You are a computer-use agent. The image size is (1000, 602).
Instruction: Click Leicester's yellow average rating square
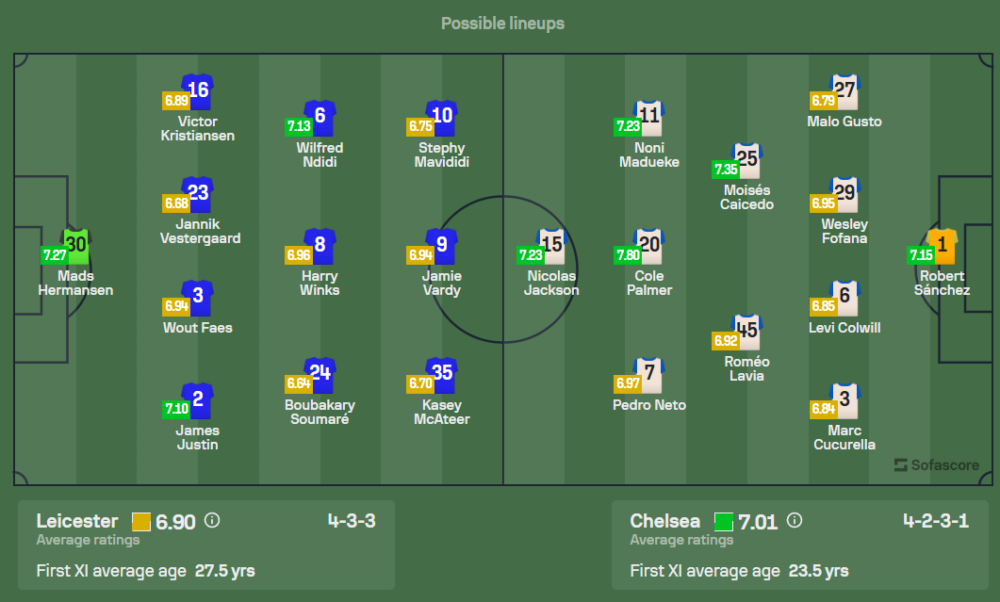tap(141, 522)
